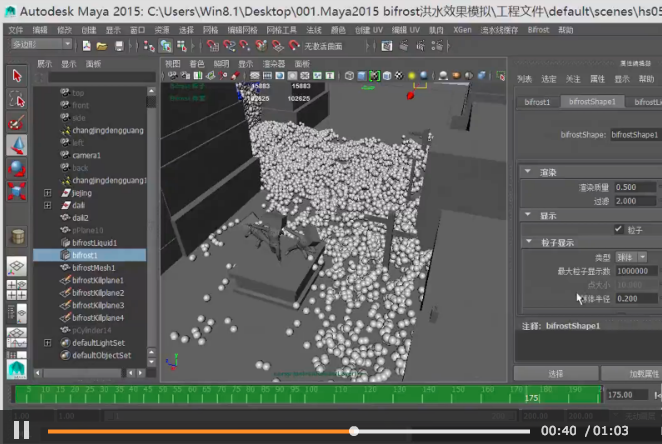
Task: Select bifrostKillplane3 in outliner
Action: click(98, 305)
